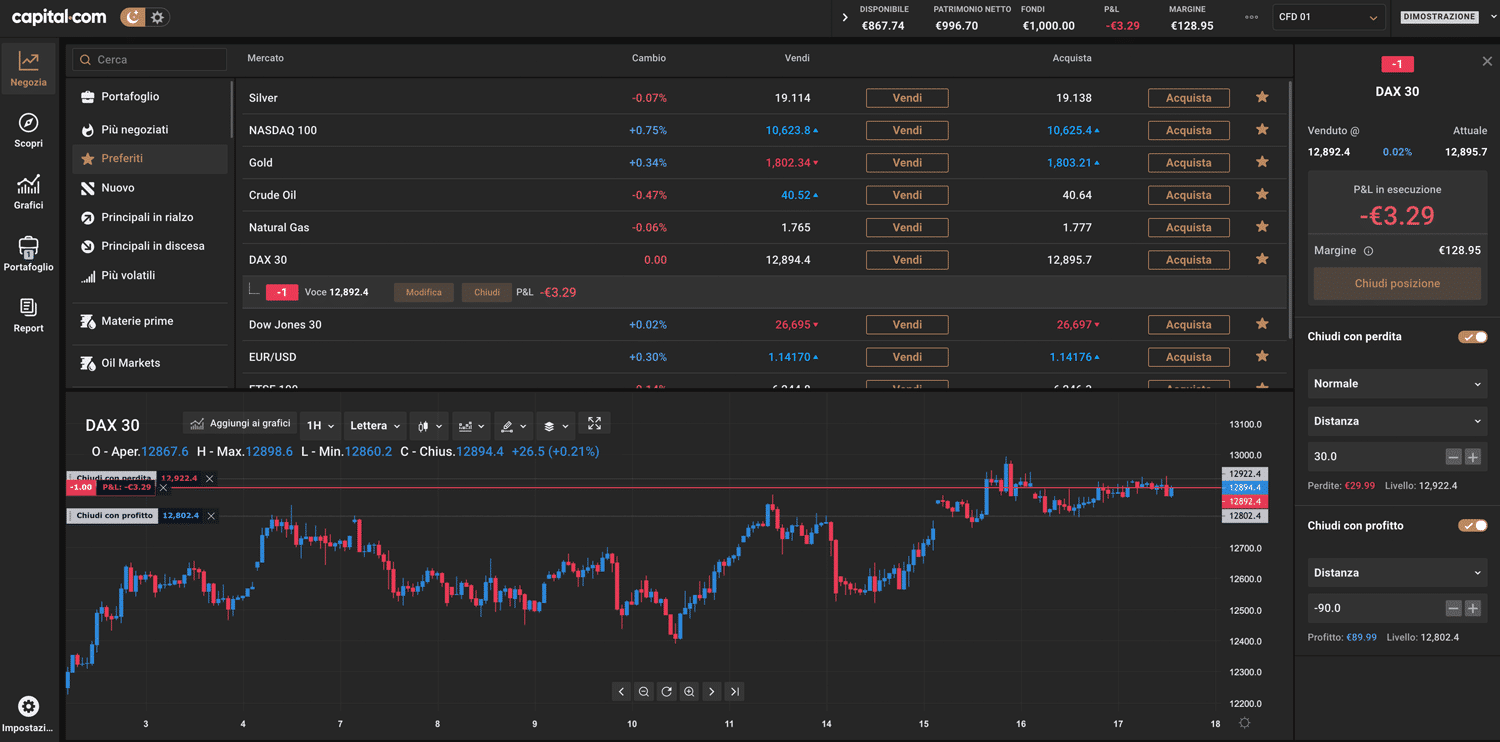1500x742 pixels.
Task: Open the three-dots account menu
Action: [1252, 17]
